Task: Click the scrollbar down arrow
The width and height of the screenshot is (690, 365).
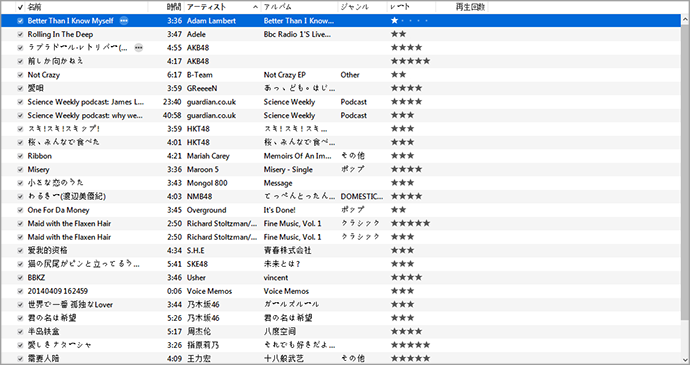Action: 685,360
